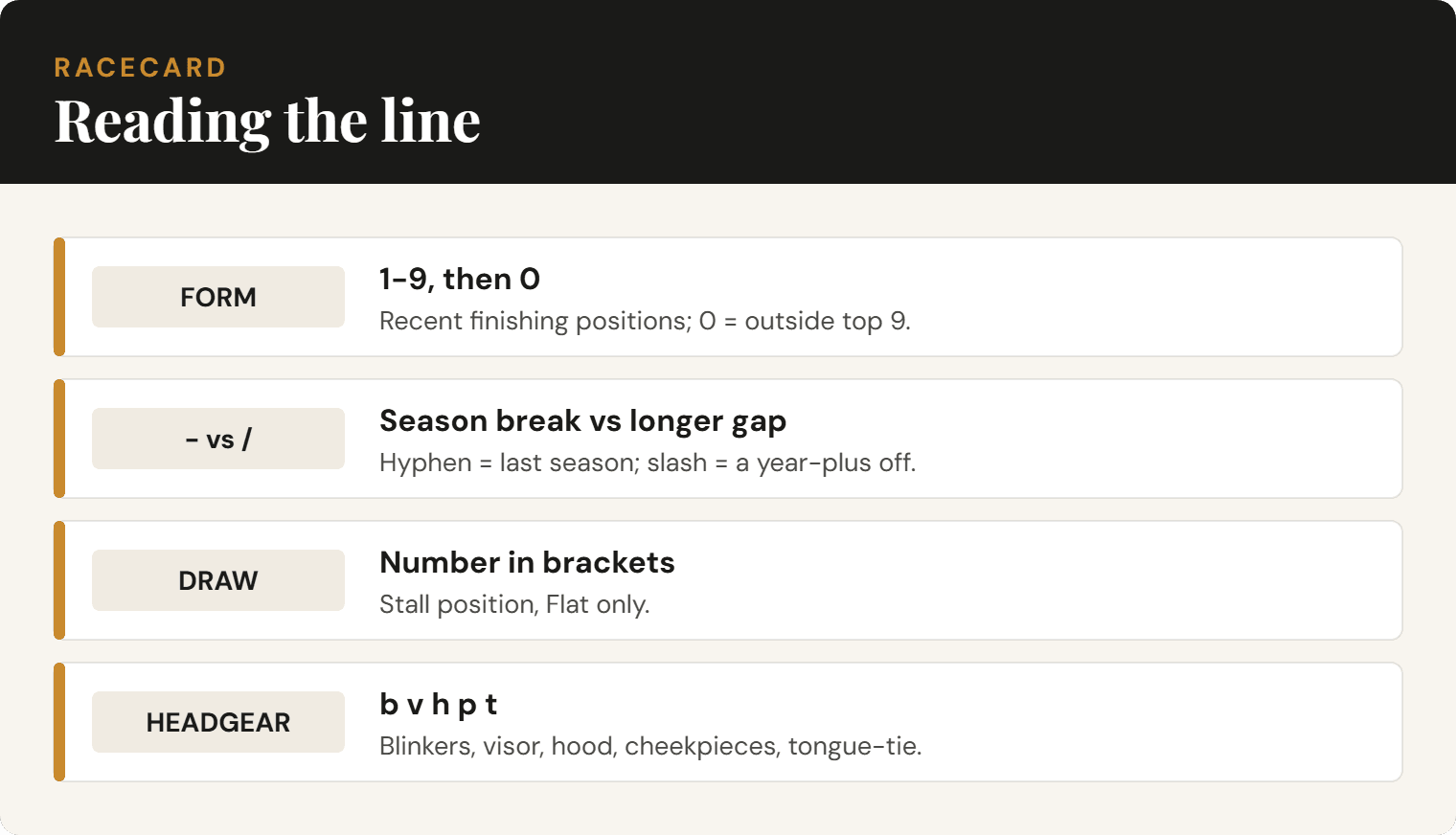Click empty area of the FORM card
The width and height of the screenshot is (1456, 835).
[x=1149, y=297]
